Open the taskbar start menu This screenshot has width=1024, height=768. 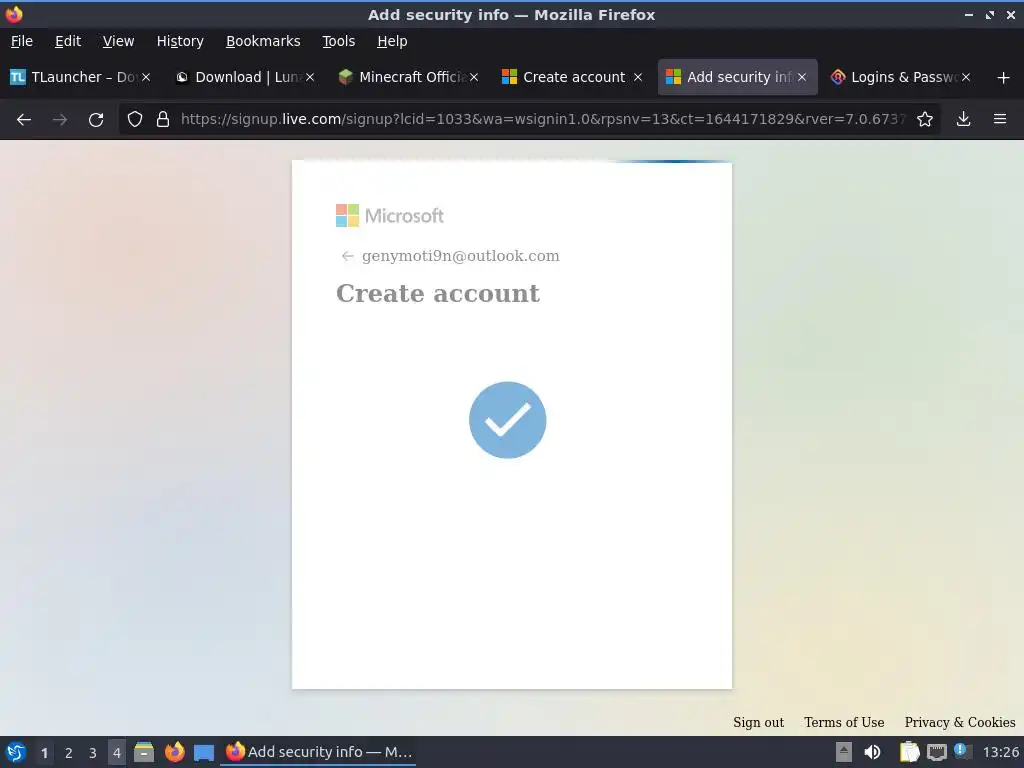point(16,752)
